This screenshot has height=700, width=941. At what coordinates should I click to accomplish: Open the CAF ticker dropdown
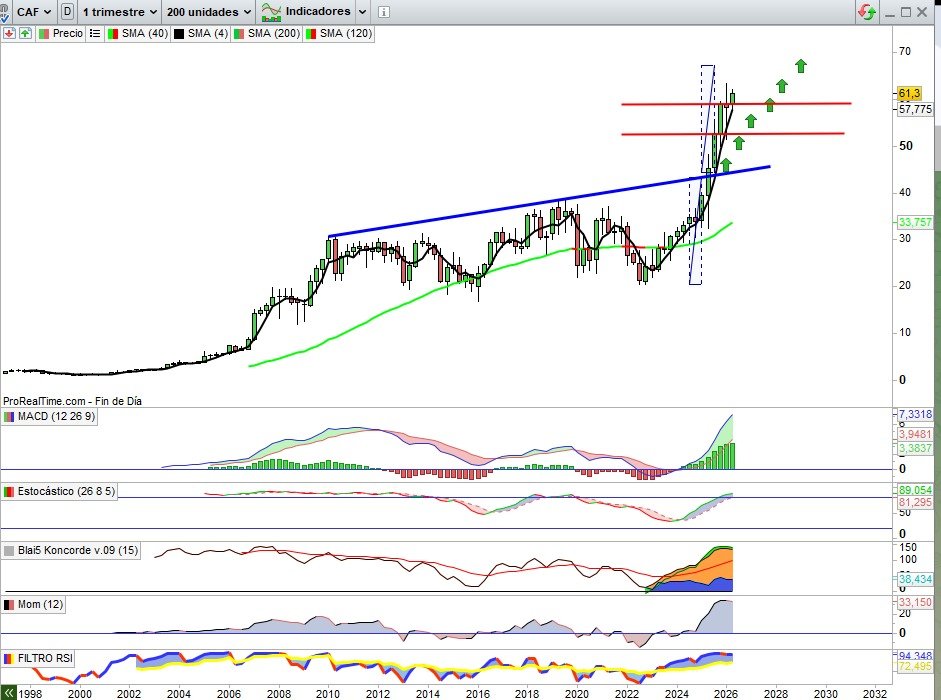pyautogui.click(x=34, y=11)
